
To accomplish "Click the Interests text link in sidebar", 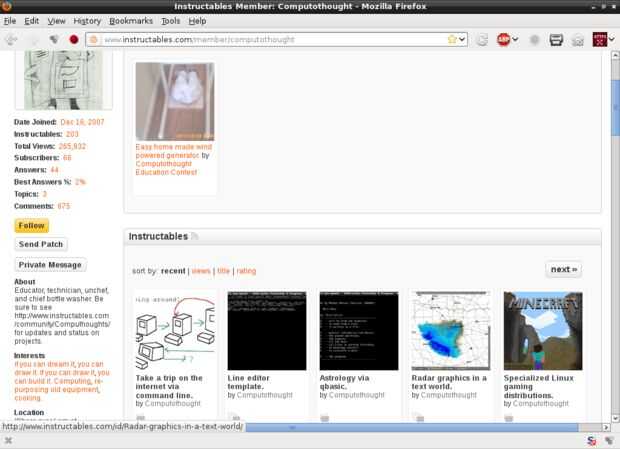I will coord(62,381).
